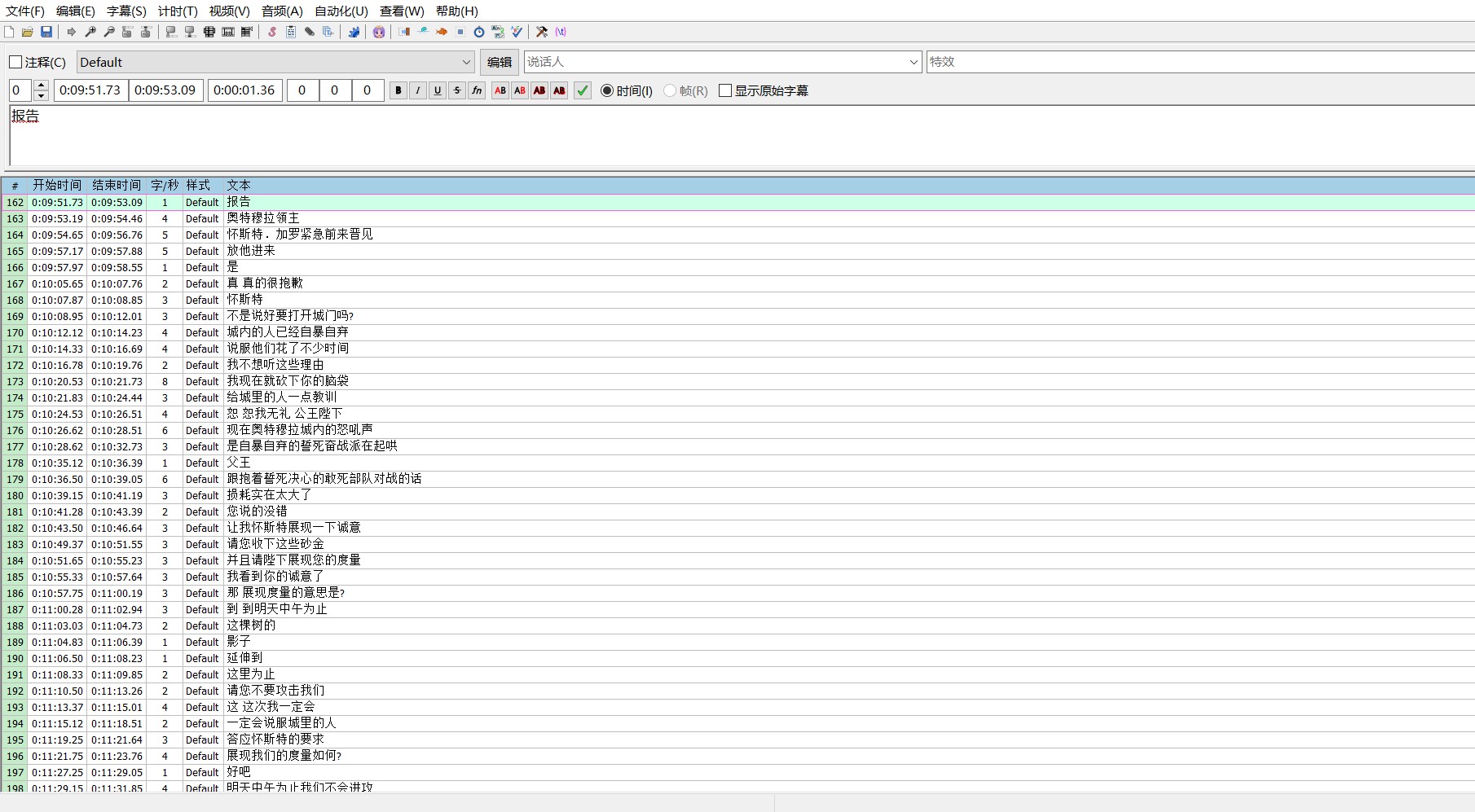Toggle Strikeout with the S button

[x=457, y=90]
